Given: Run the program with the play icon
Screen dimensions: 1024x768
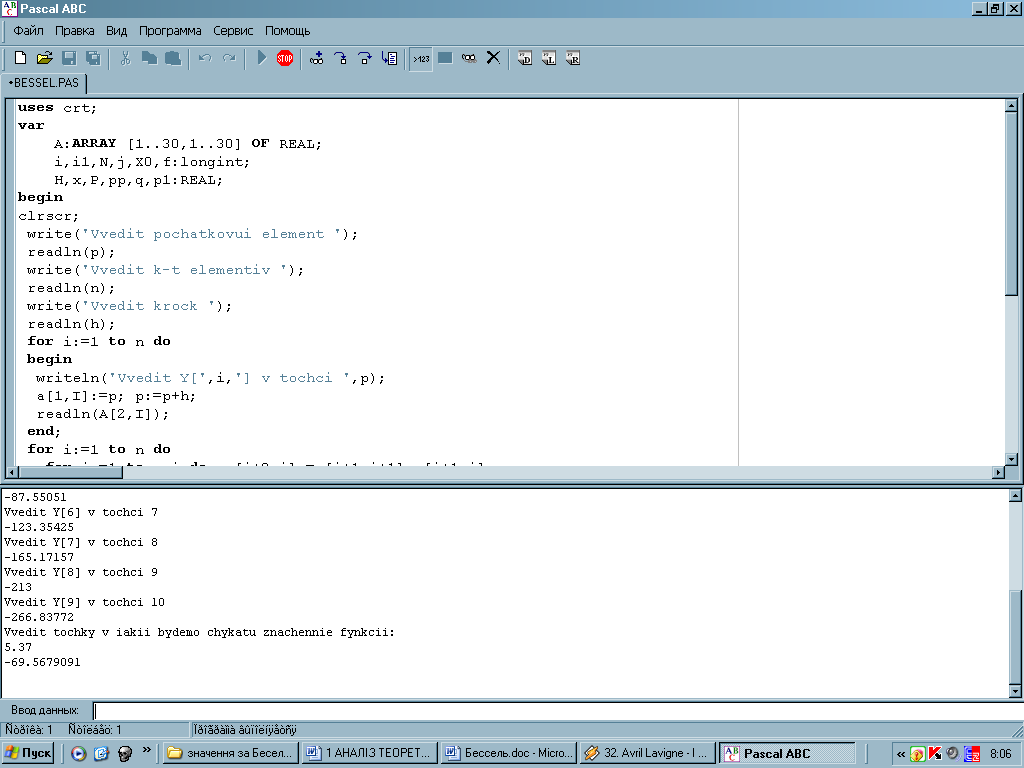Looking at the screenshot, I should (x=261, y=58).
